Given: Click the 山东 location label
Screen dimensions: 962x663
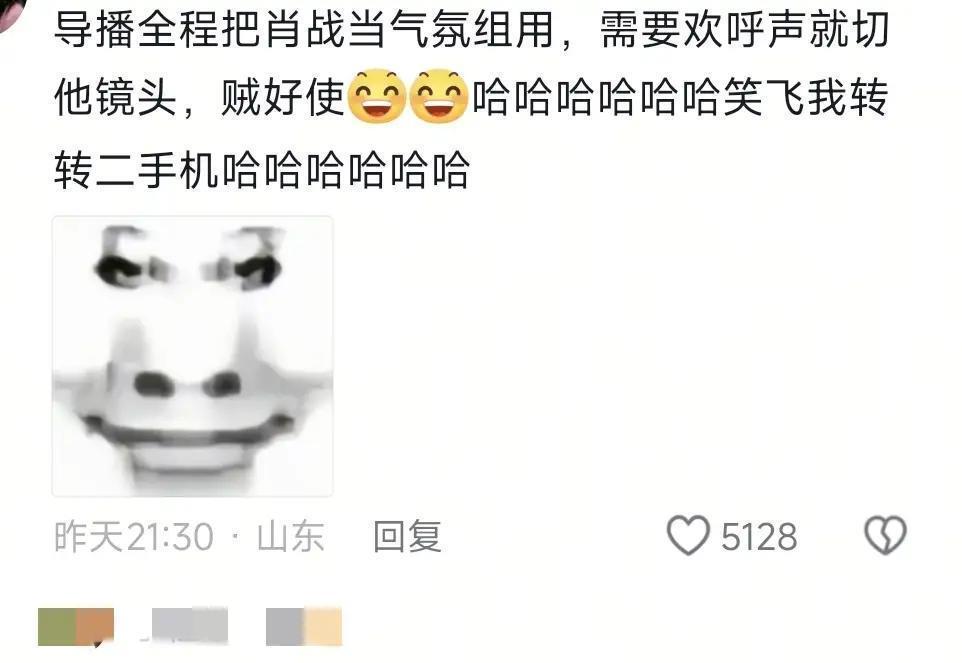Looking at the screenshot, I should pos(290,537).
